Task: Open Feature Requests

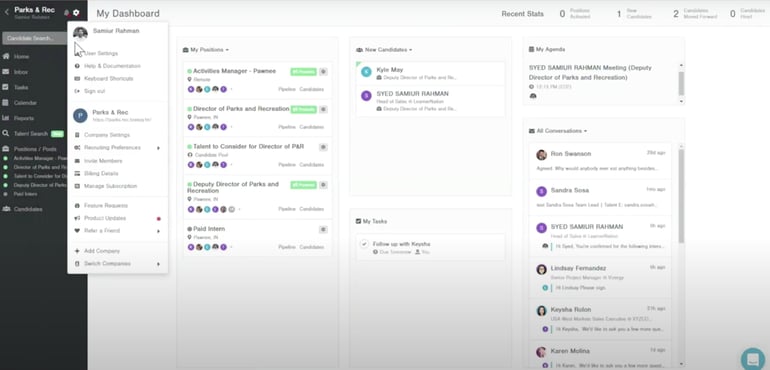Action: coord(106,205)
